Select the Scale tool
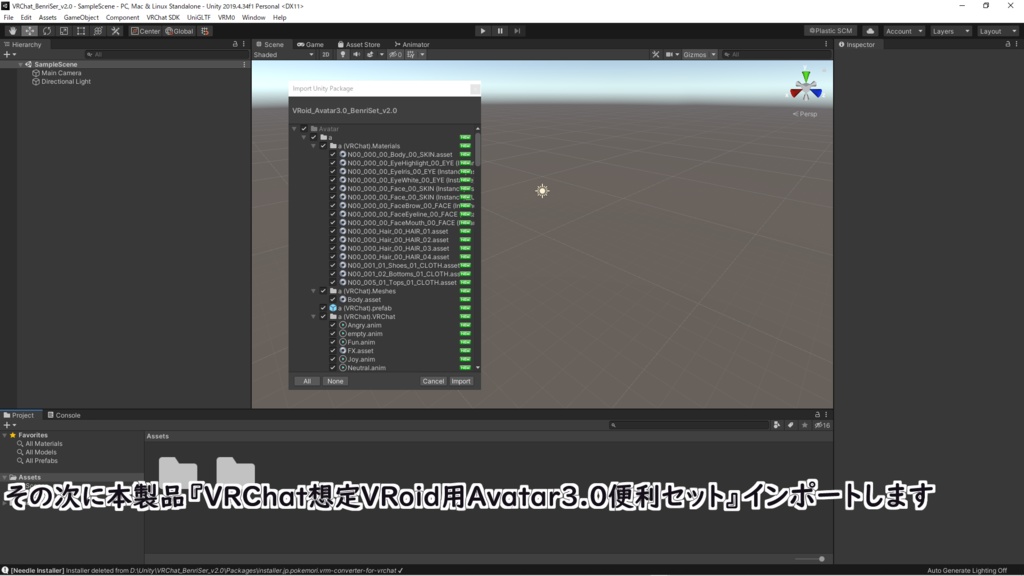 [64, 31]
